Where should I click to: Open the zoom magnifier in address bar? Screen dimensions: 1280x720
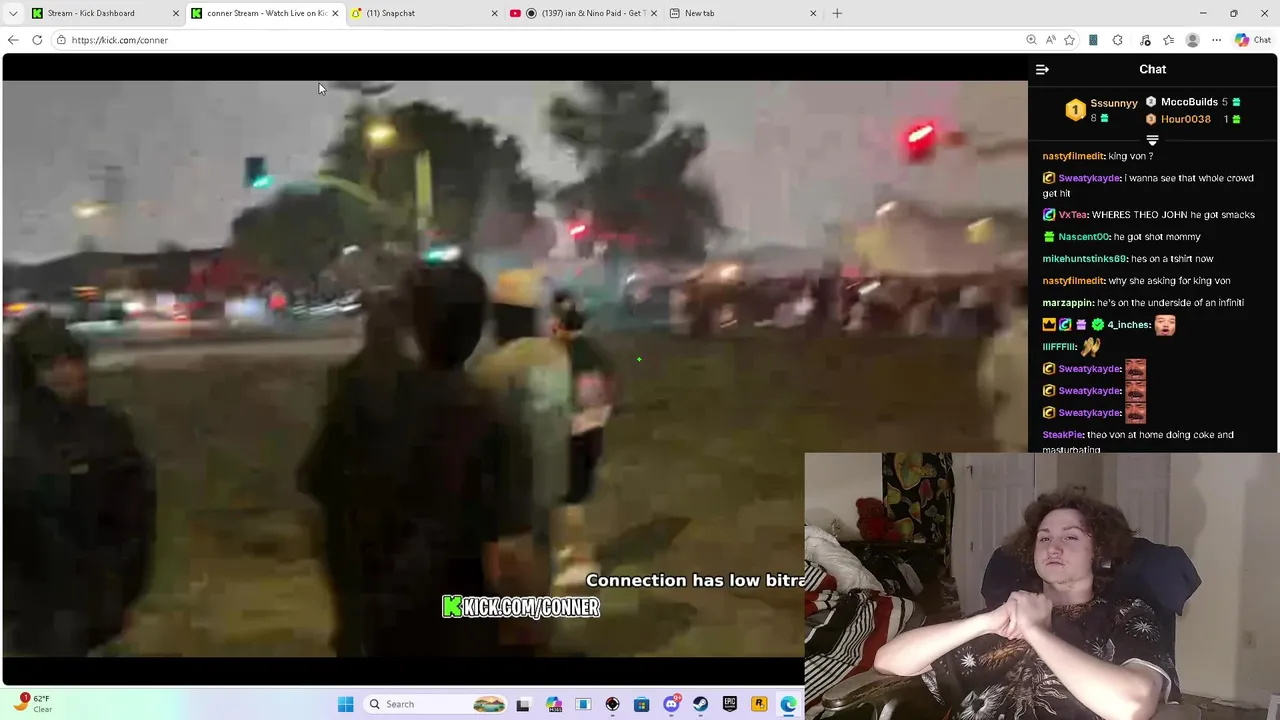click(x=1031, y=40)
